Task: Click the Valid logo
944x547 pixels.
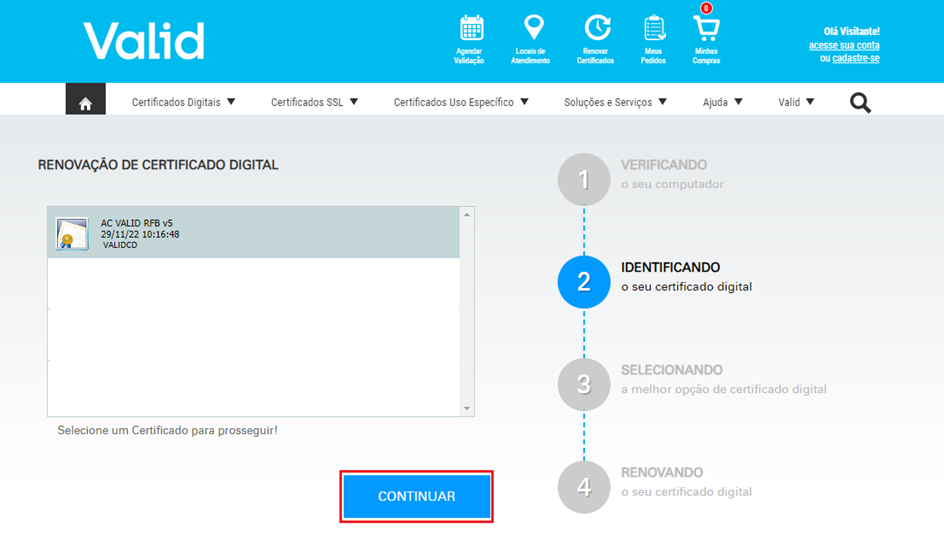Action: pos(144,41)
